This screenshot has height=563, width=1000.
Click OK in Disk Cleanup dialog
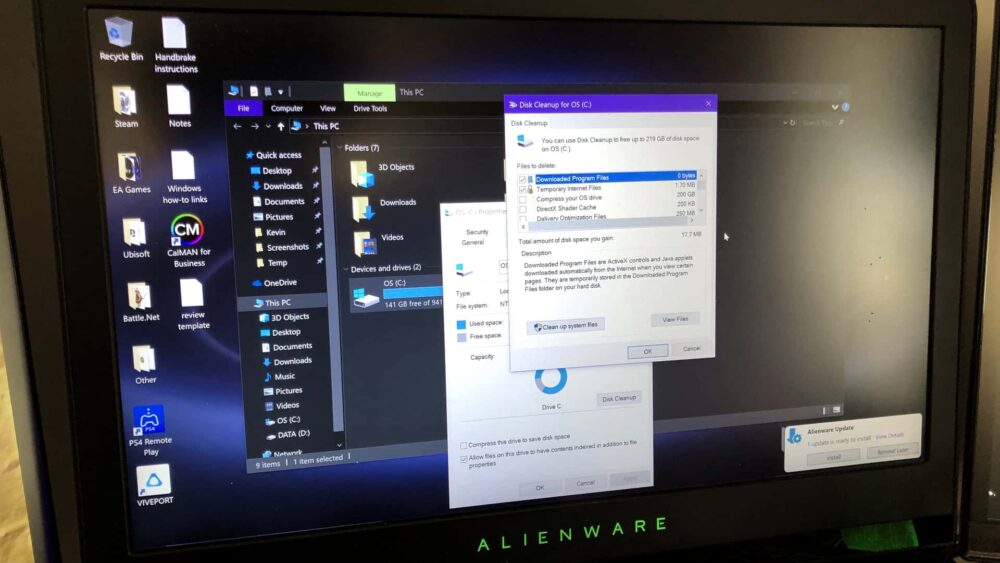[647, 351]
